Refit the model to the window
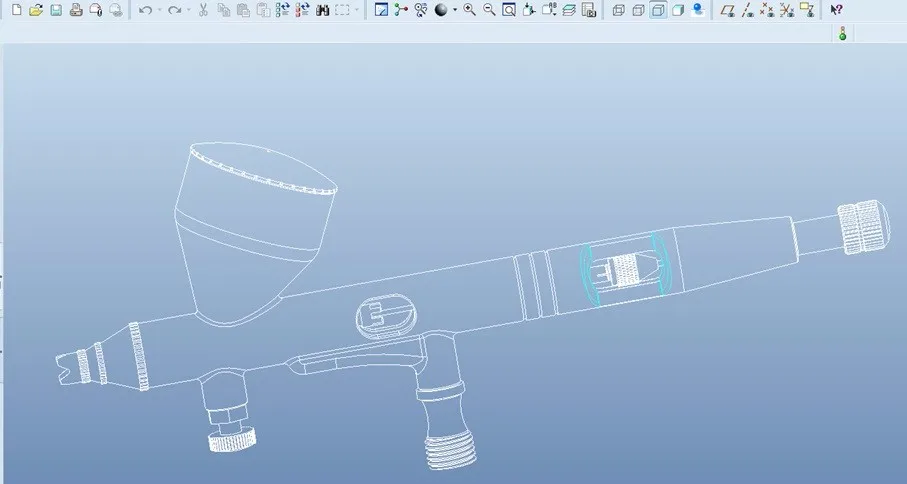This screenshot has height=484, width=907. click(509, 9)
